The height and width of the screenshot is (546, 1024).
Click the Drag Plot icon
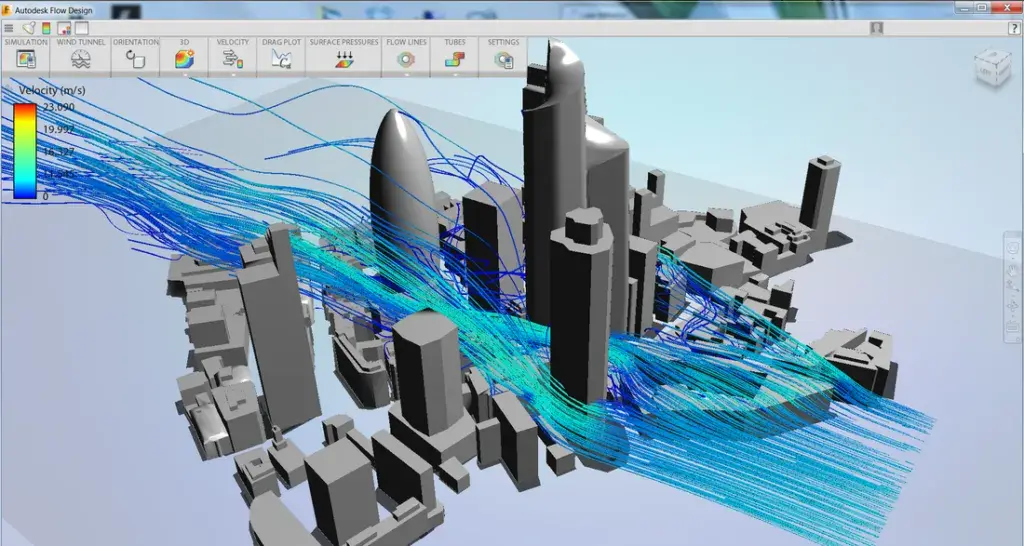(x=279, y=59)
